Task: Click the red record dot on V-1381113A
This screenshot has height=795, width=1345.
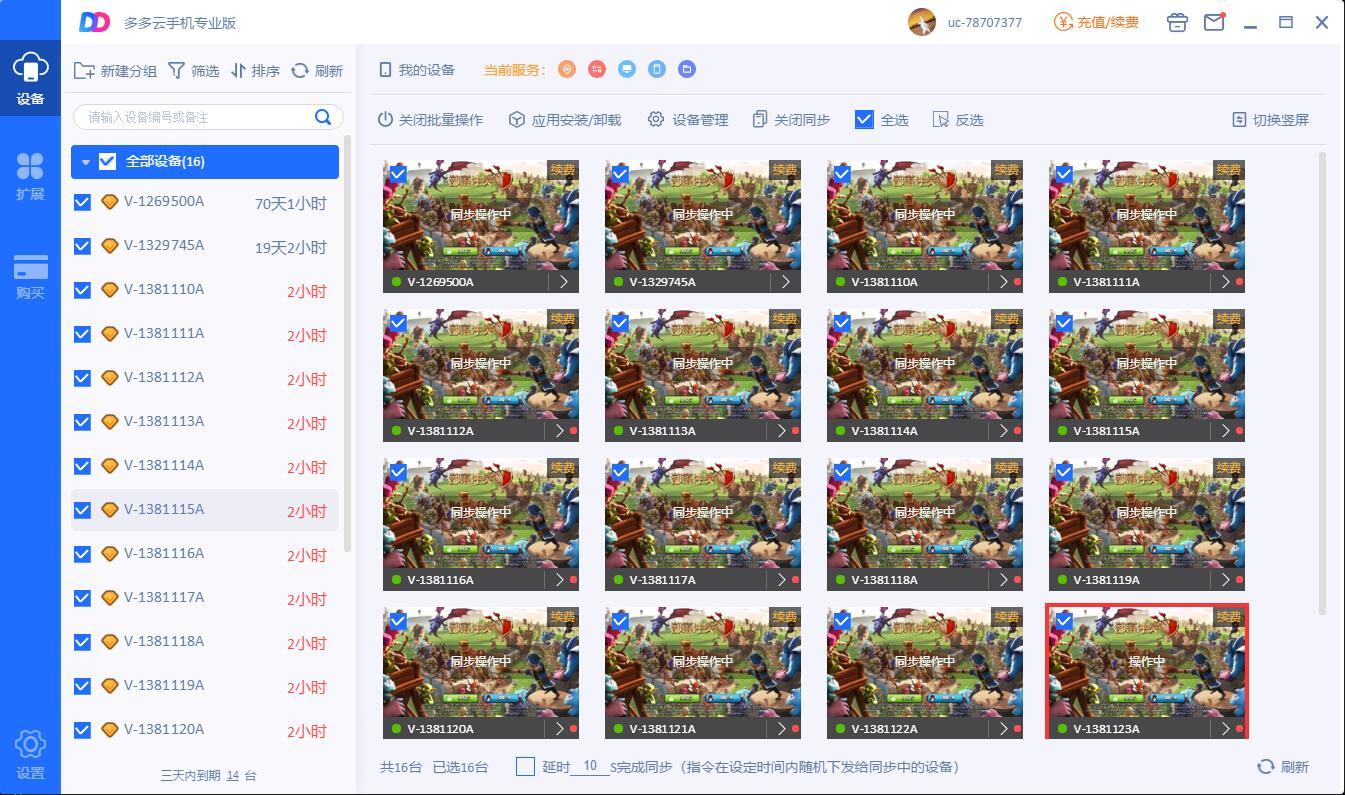Action: tap(796, 431)
